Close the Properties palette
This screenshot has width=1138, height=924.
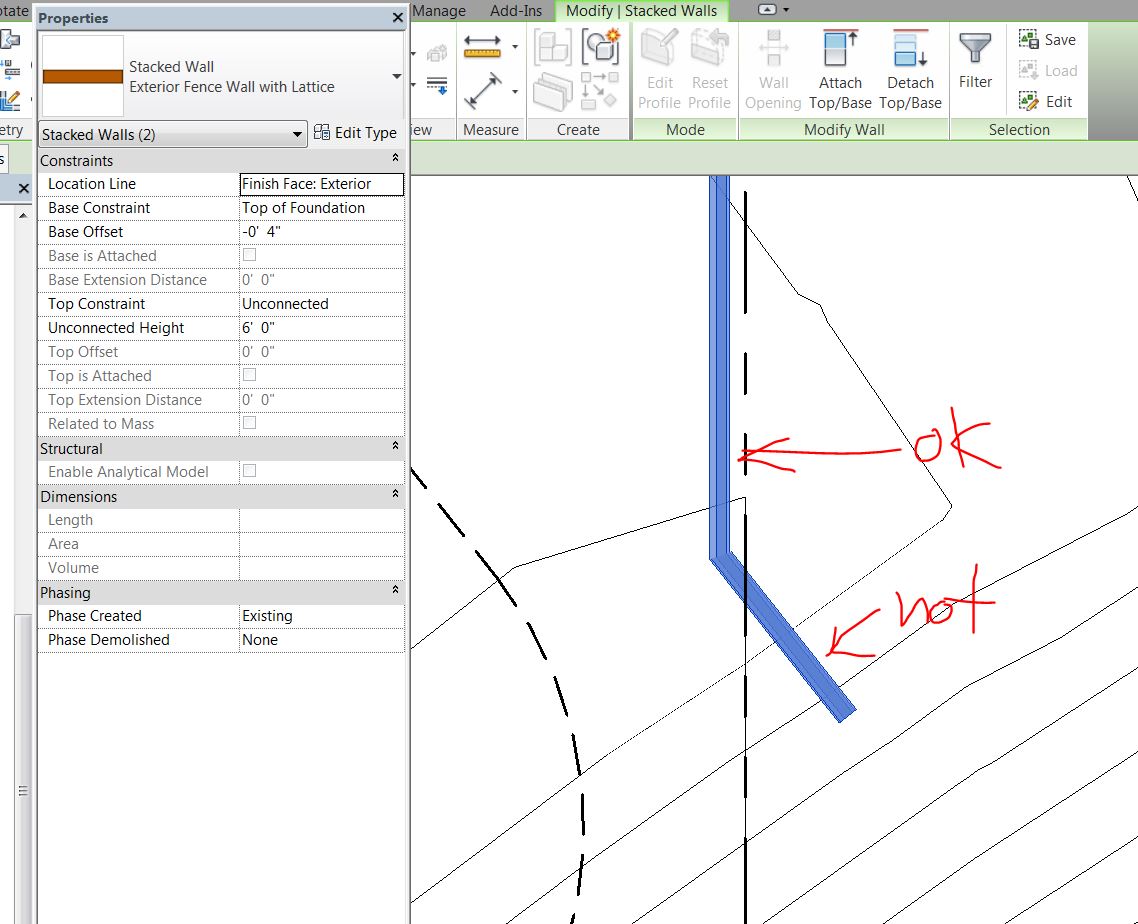pyautogui.click(x=398, y=17)
